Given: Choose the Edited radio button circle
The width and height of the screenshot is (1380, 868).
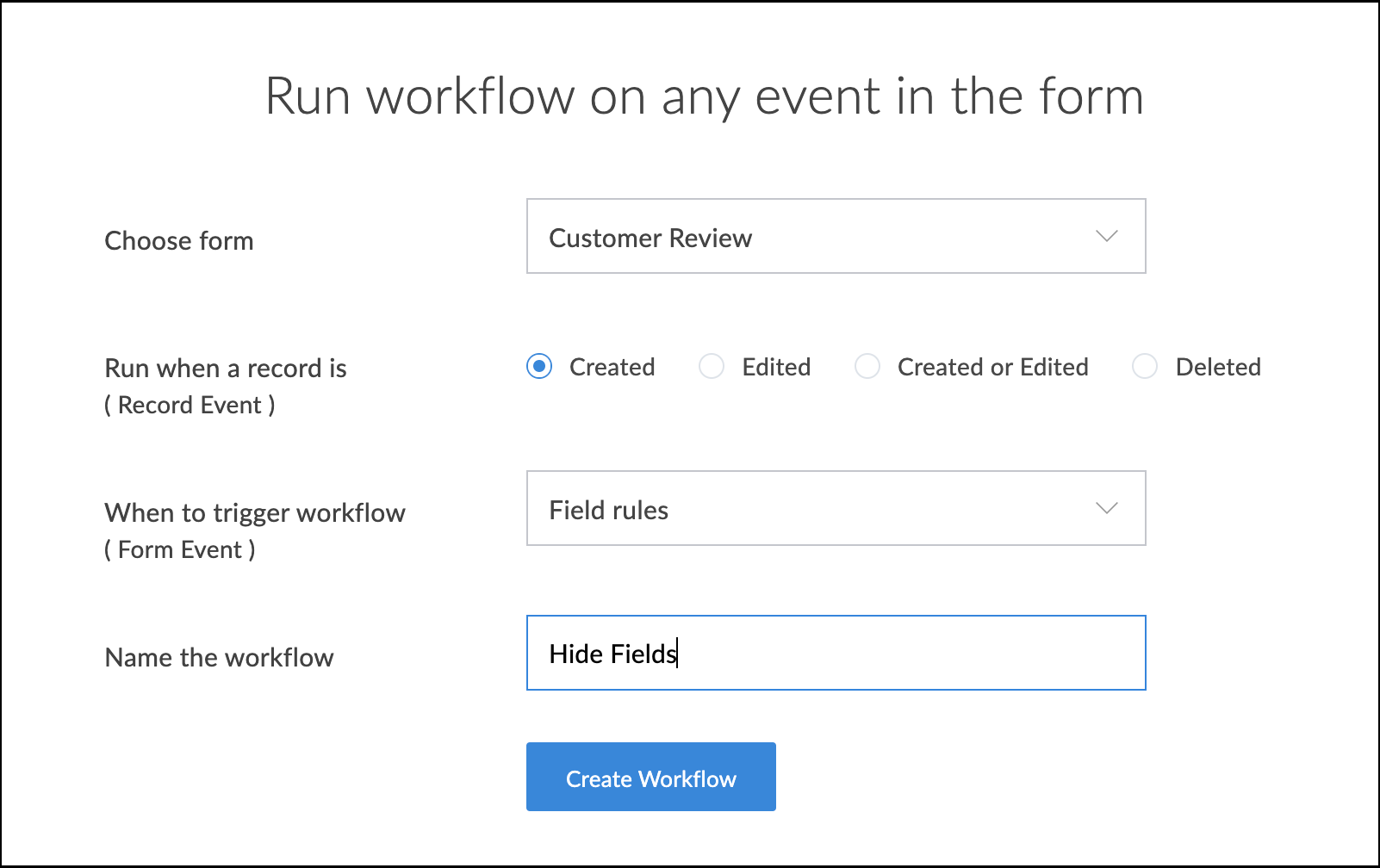Looking at the screenshot, I should pyautogui.click(x=712, y=367).
